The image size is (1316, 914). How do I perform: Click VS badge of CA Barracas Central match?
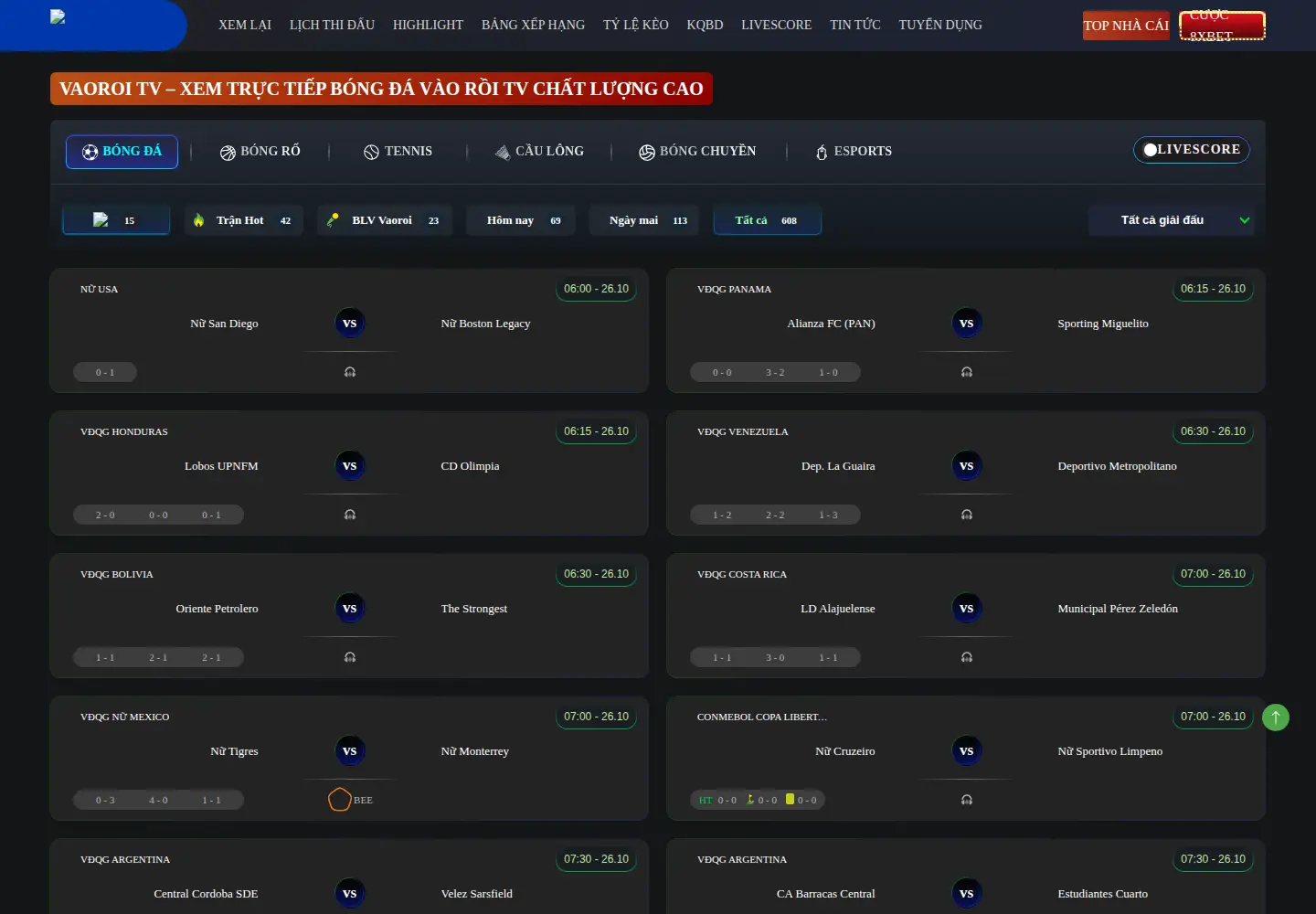(967, 894)
